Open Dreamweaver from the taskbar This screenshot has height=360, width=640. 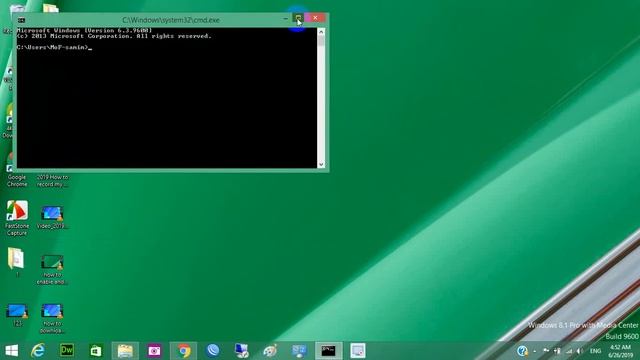[67, 350]
